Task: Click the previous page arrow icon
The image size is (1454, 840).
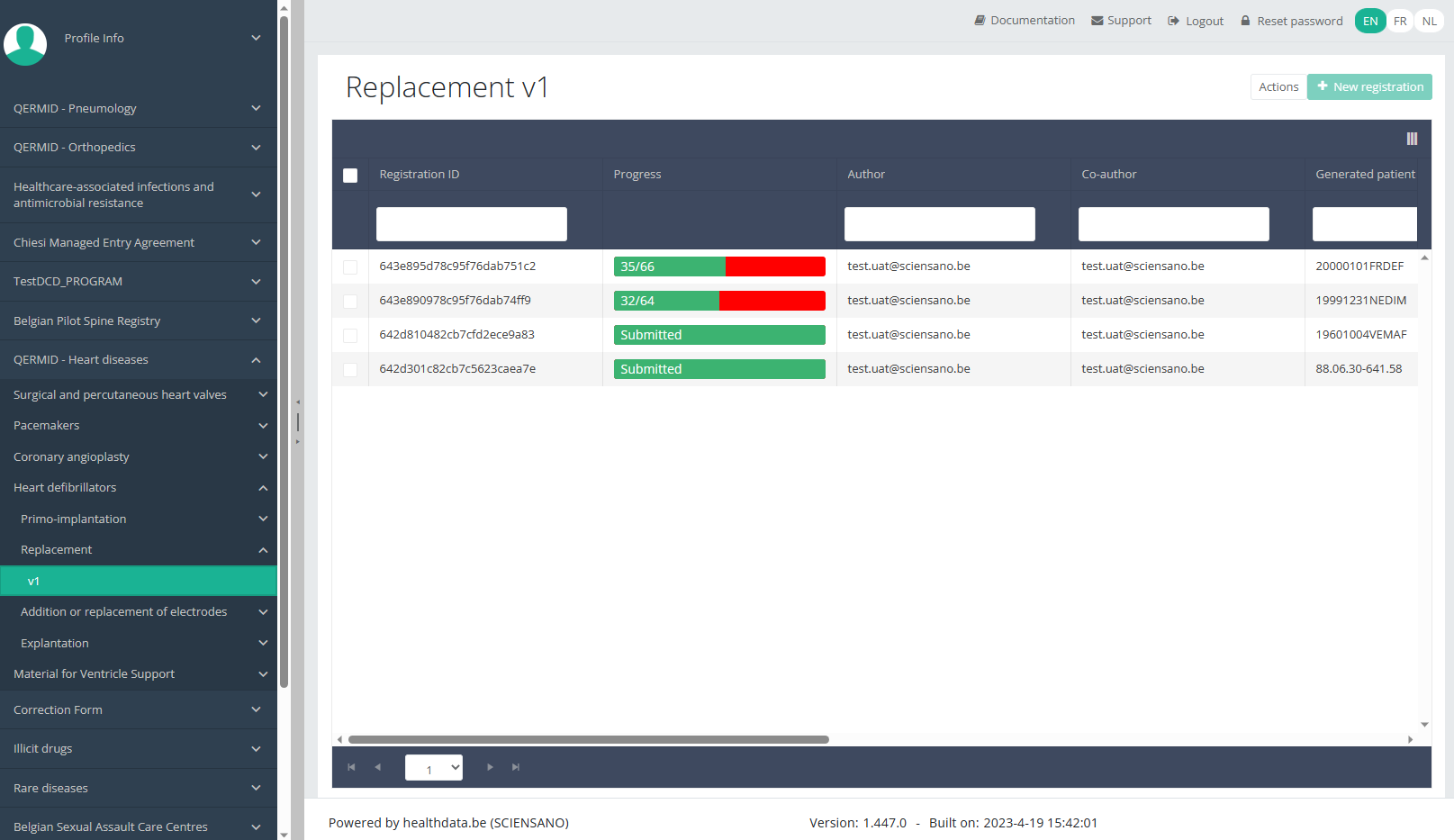Action: pos(378,767)
